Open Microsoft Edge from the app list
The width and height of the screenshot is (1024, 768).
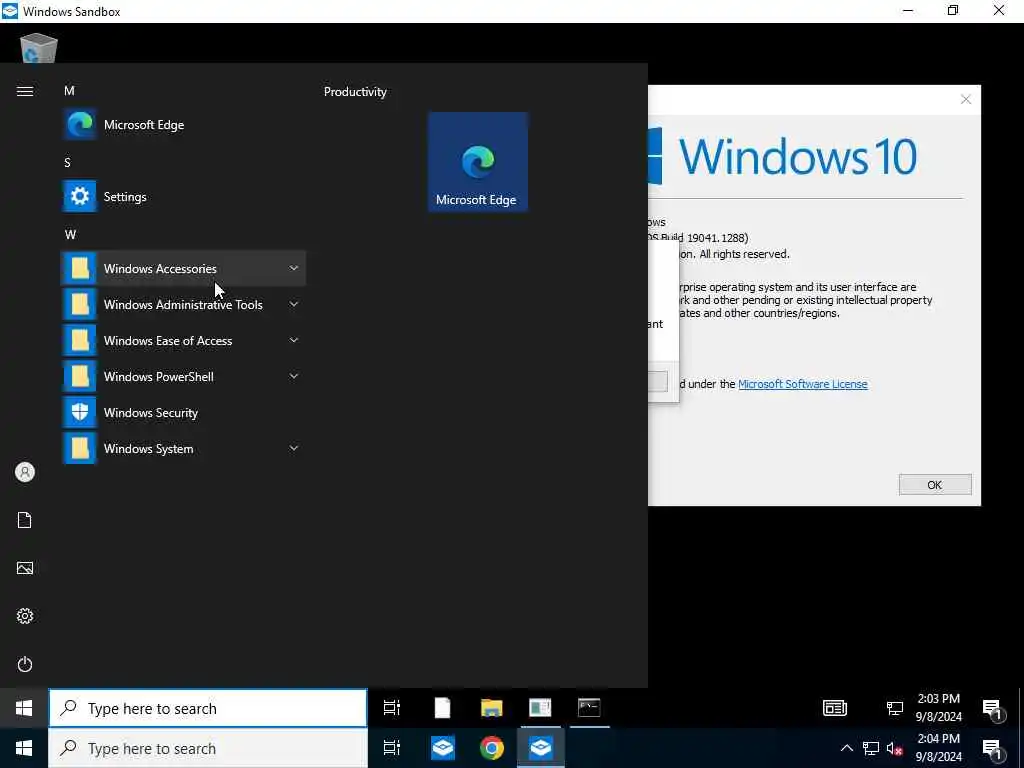(x=183, y=124)
